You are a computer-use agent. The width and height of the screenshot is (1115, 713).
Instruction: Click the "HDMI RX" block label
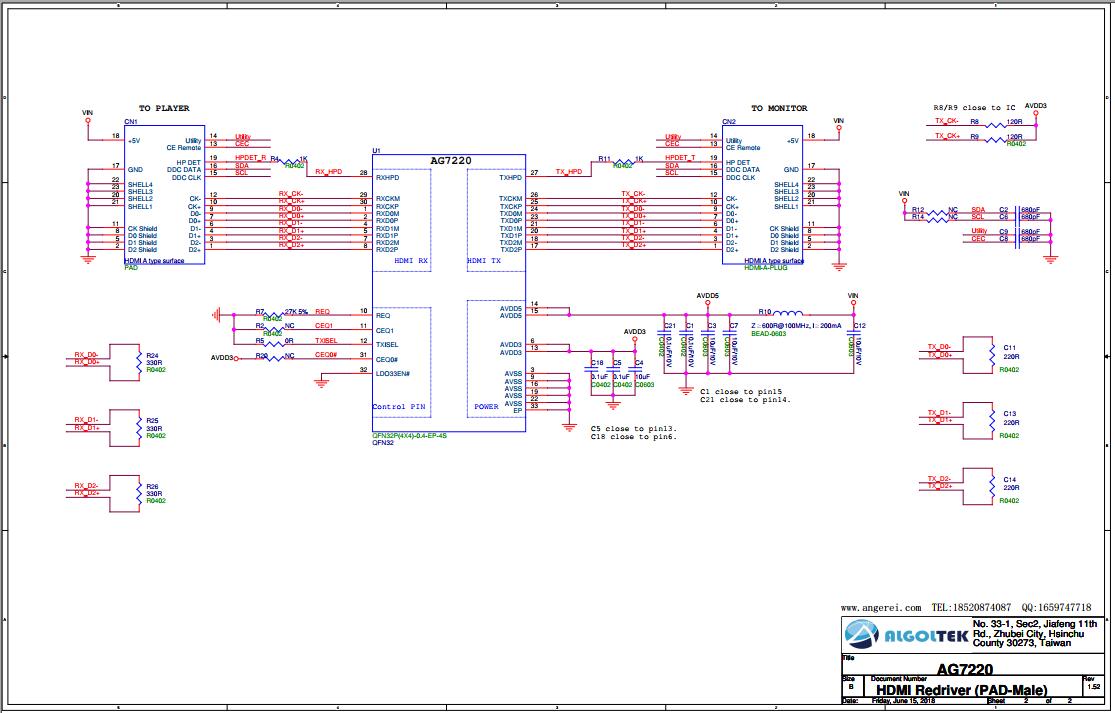pyautogui.click(x=412, y=261)
